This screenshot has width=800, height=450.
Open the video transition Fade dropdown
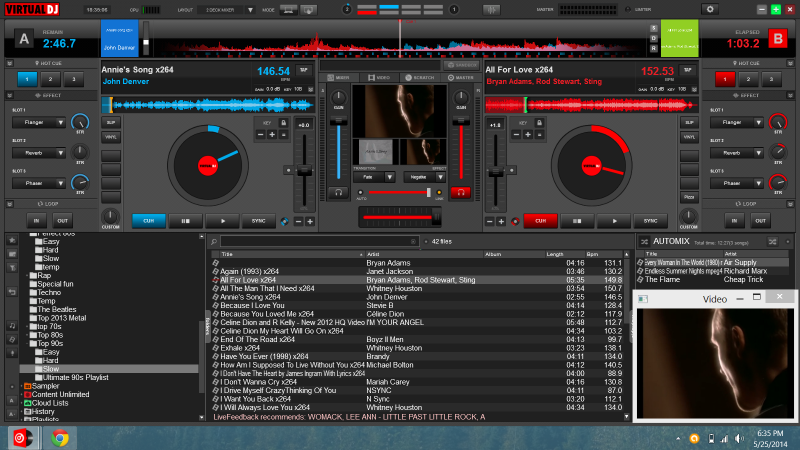click(x=389, y=177)
